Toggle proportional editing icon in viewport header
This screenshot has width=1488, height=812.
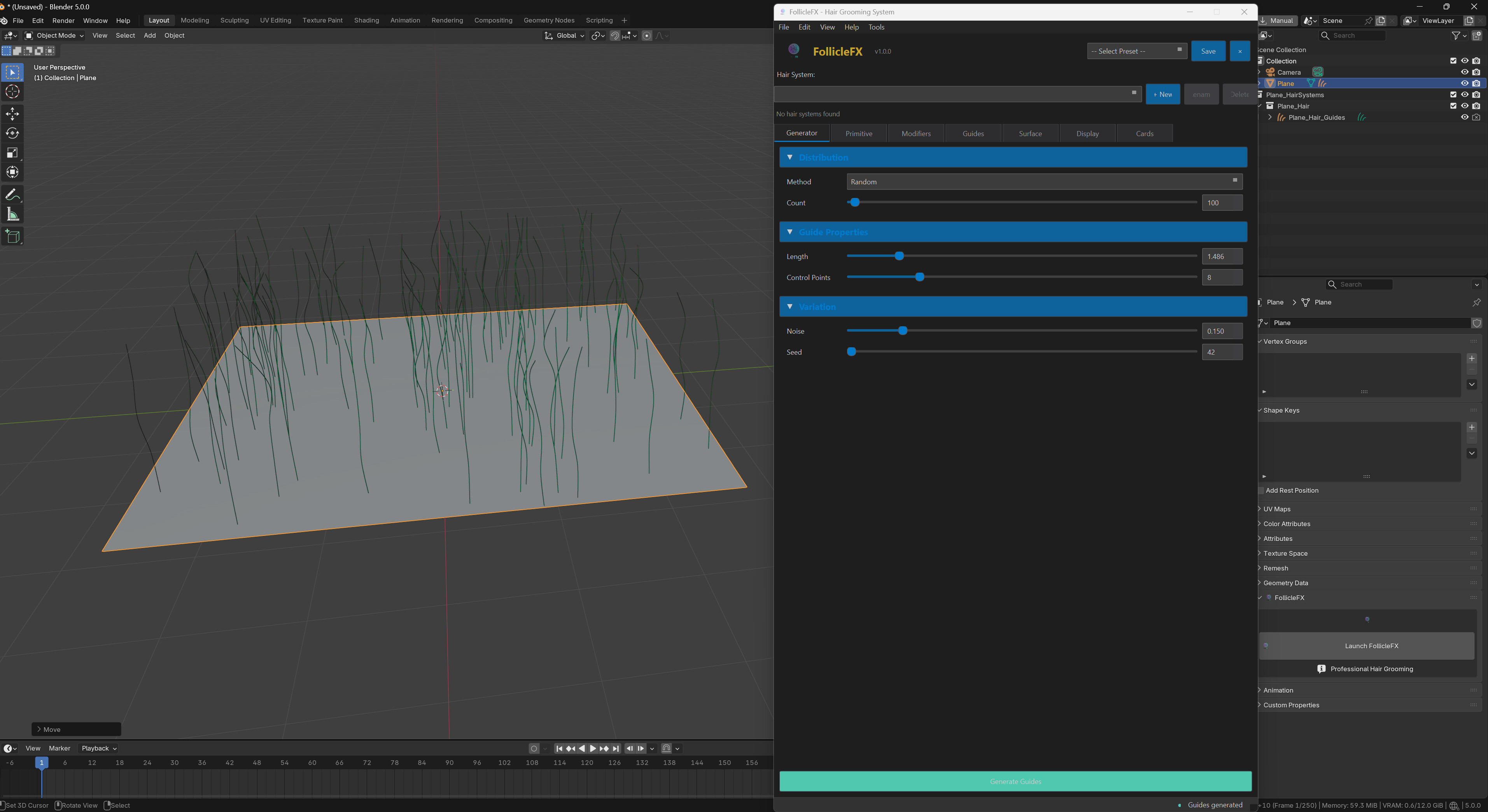647,36
